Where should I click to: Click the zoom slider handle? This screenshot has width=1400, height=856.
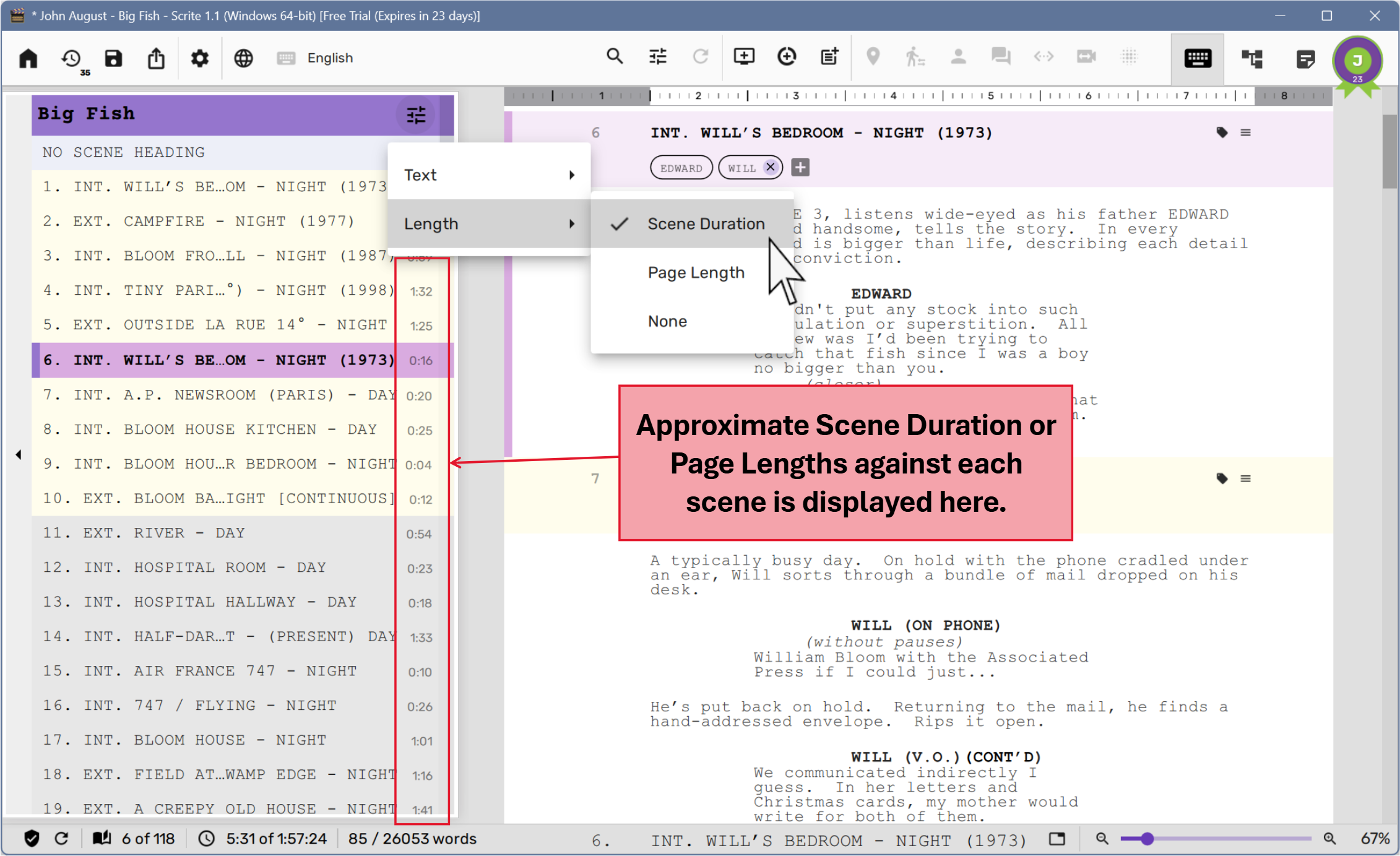1147,839
